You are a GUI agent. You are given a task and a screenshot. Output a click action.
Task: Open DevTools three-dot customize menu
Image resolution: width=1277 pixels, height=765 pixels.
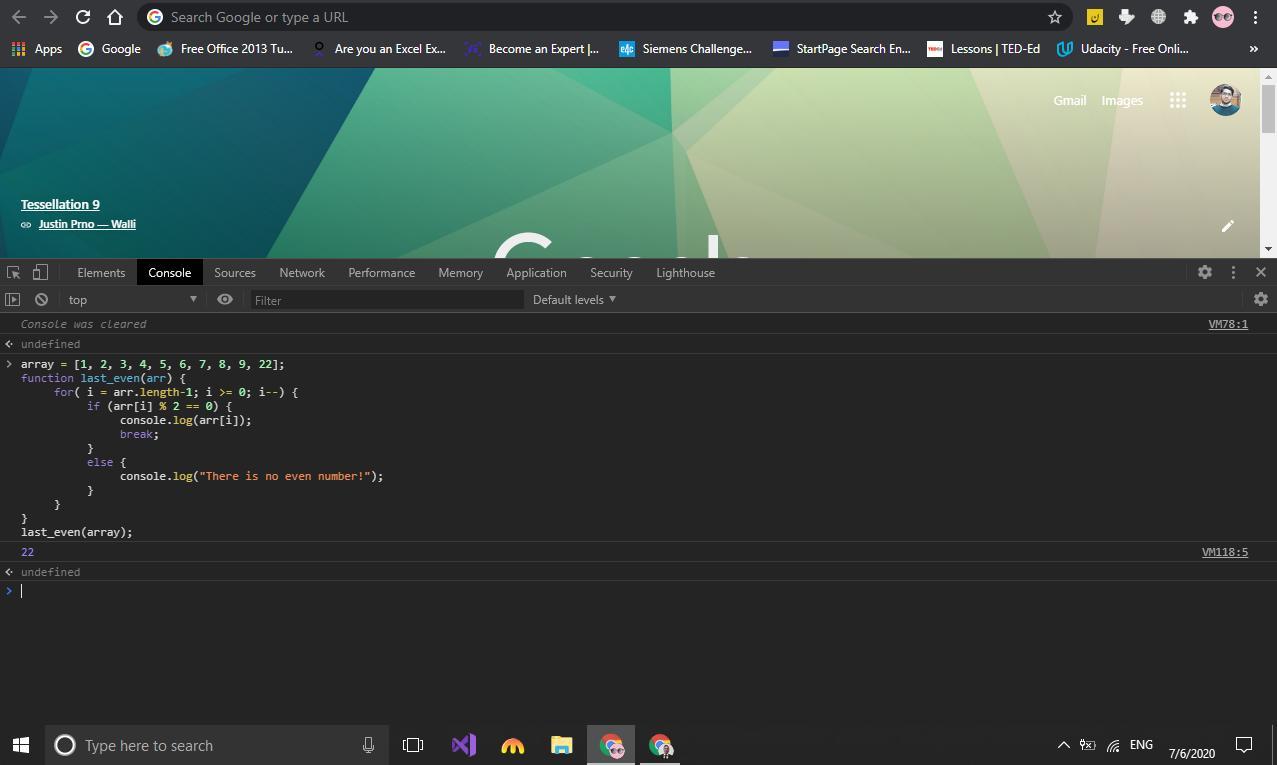pos(1233,272)
